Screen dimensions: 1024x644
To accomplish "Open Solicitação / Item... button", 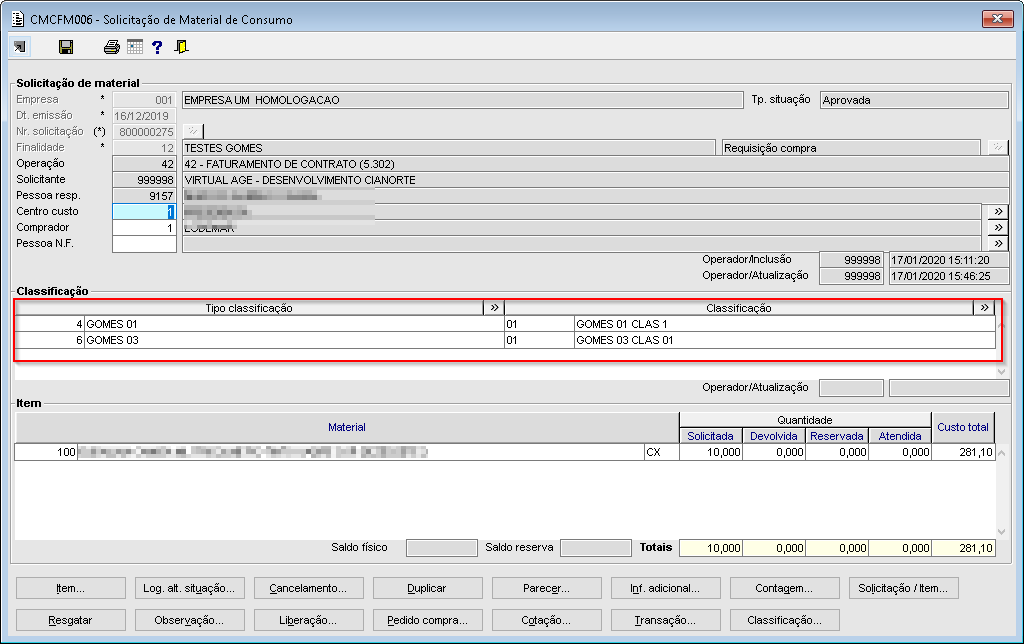I will pyautogui.click(x=903, y=588).
